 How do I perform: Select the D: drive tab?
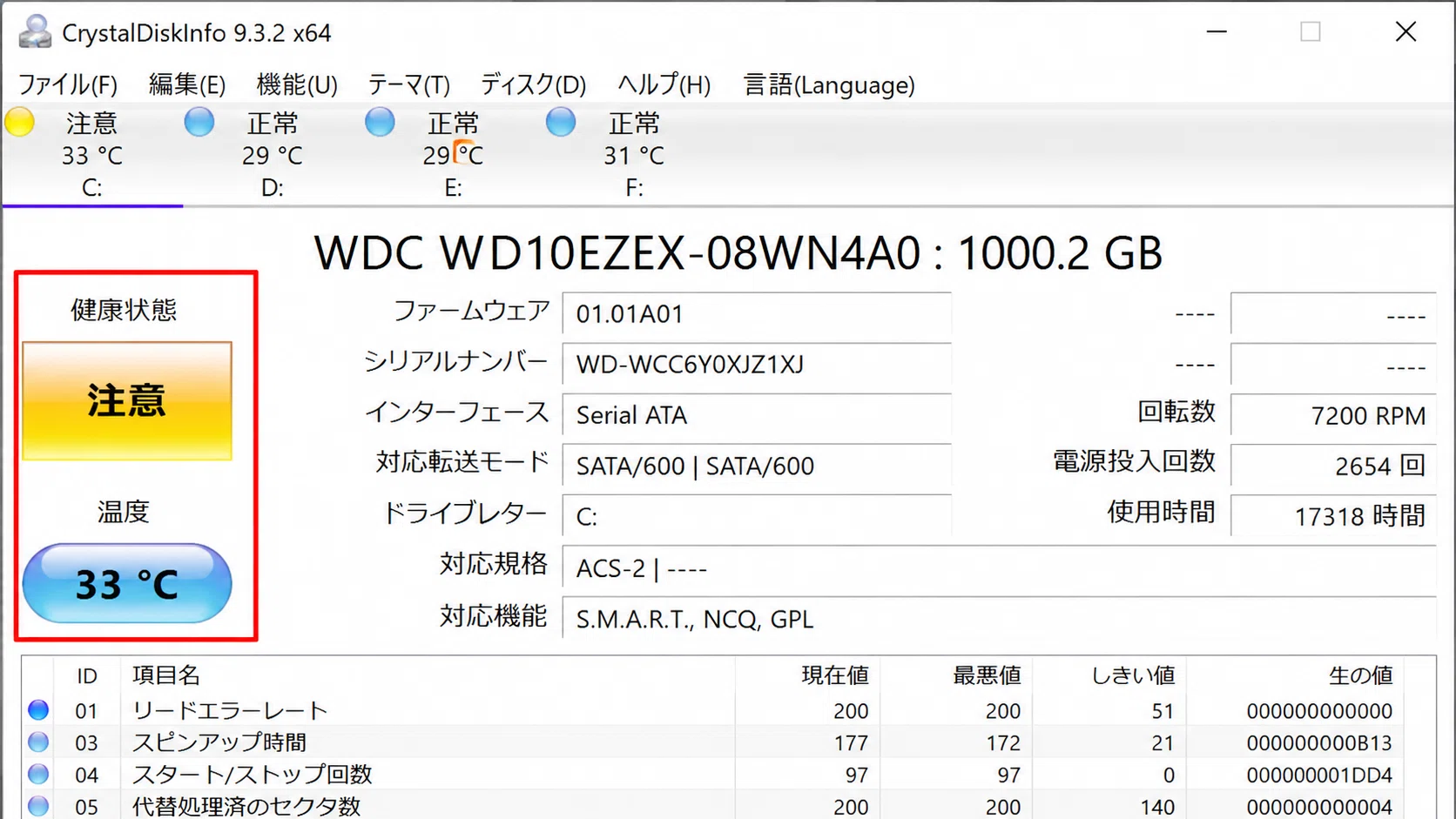tap(273, 155)
